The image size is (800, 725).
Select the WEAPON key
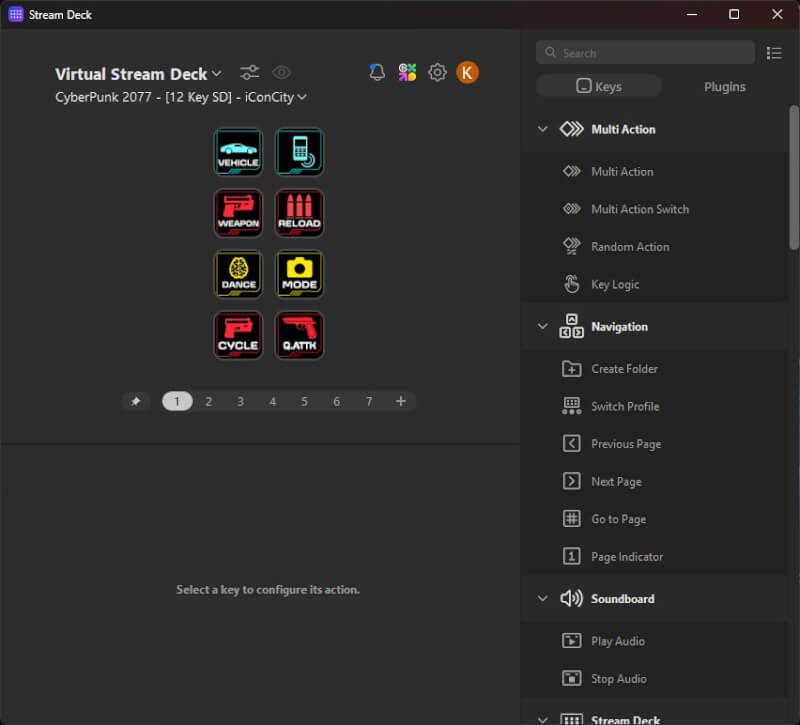(x=238, y=213)
